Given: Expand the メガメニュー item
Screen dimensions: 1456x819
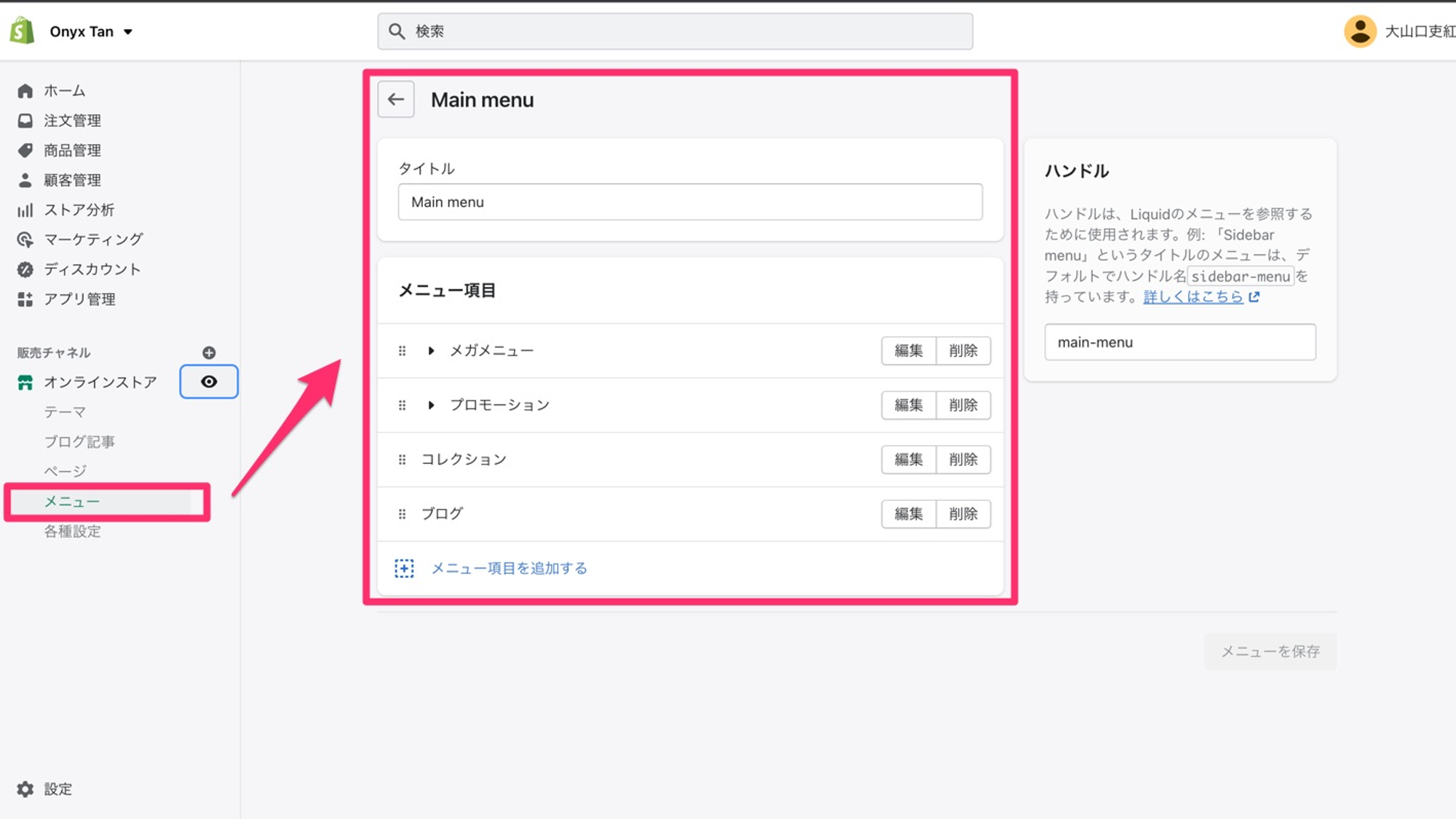Looking at the screenshot, I should point(431,351).
